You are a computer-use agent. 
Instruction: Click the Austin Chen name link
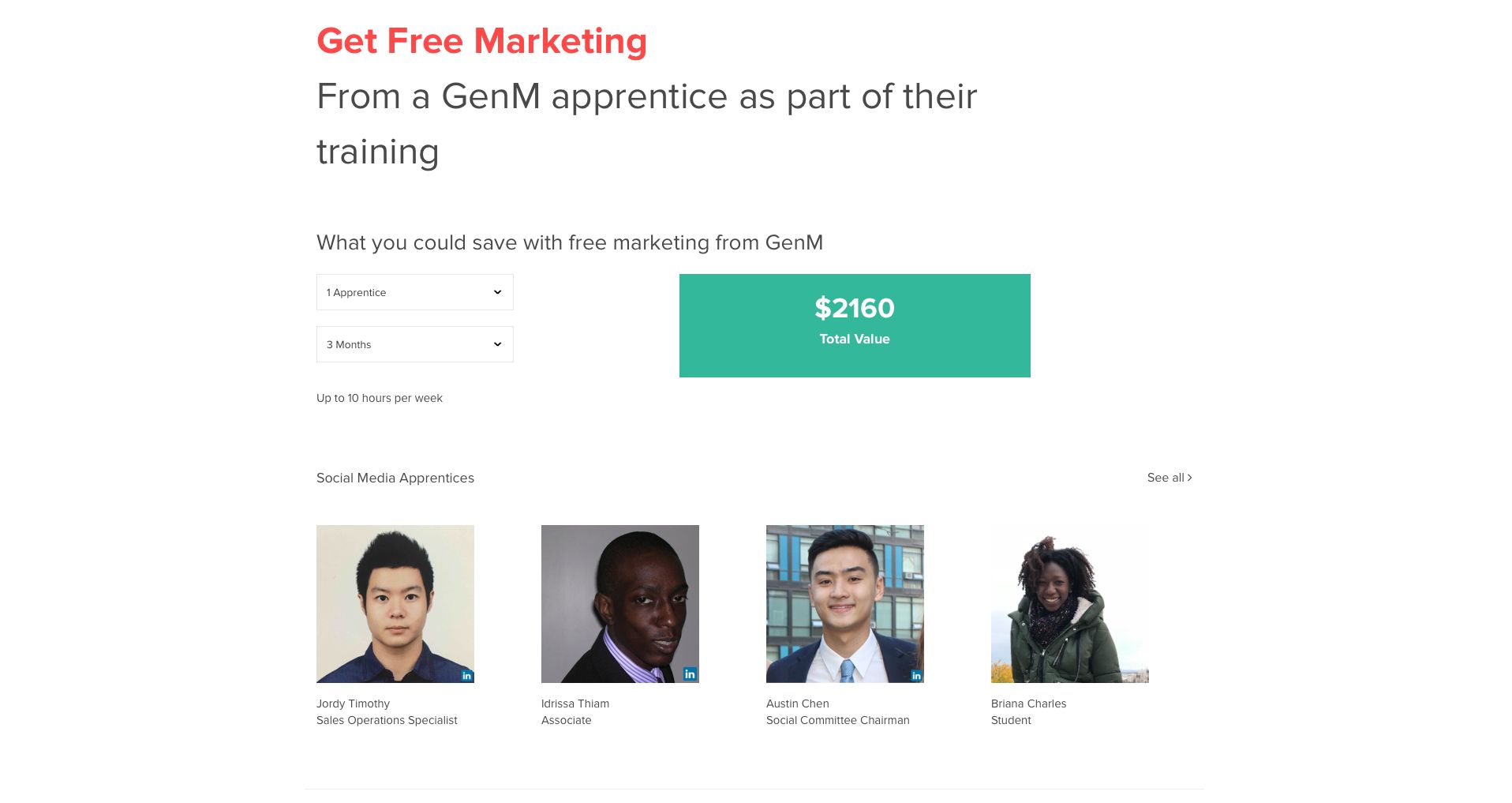click(x=798, y=704)
